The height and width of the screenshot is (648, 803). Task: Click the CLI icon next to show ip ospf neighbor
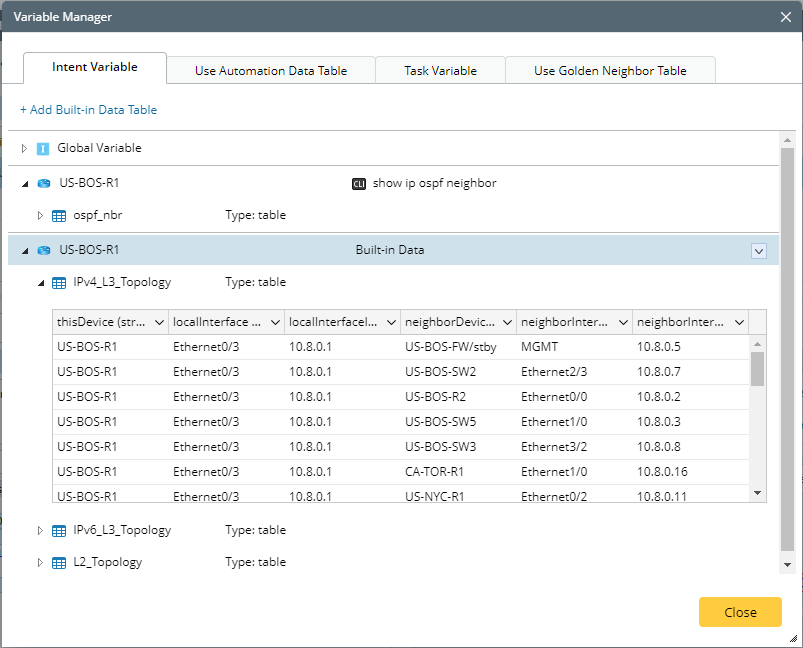click(x=359, y=184)
